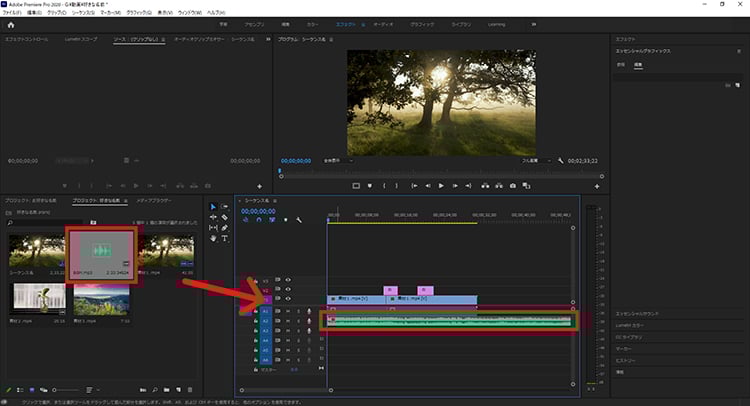Select the Pen tool
Screen dimensions: 750x406
pyautogui.click(x=224, y=228)
